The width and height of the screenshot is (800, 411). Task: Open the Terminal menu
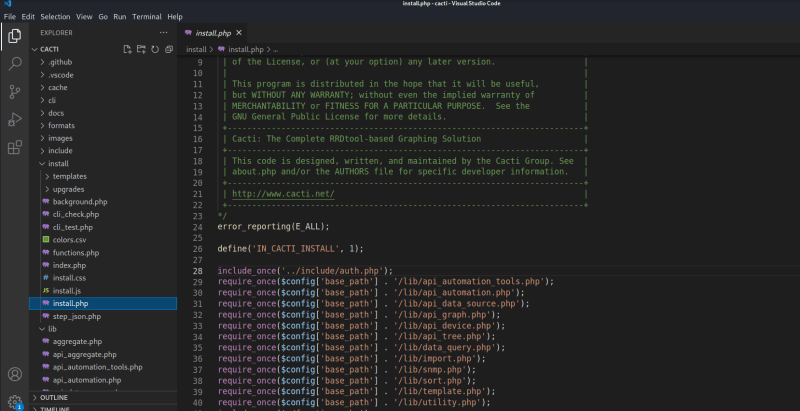click(x=147, y=17)
